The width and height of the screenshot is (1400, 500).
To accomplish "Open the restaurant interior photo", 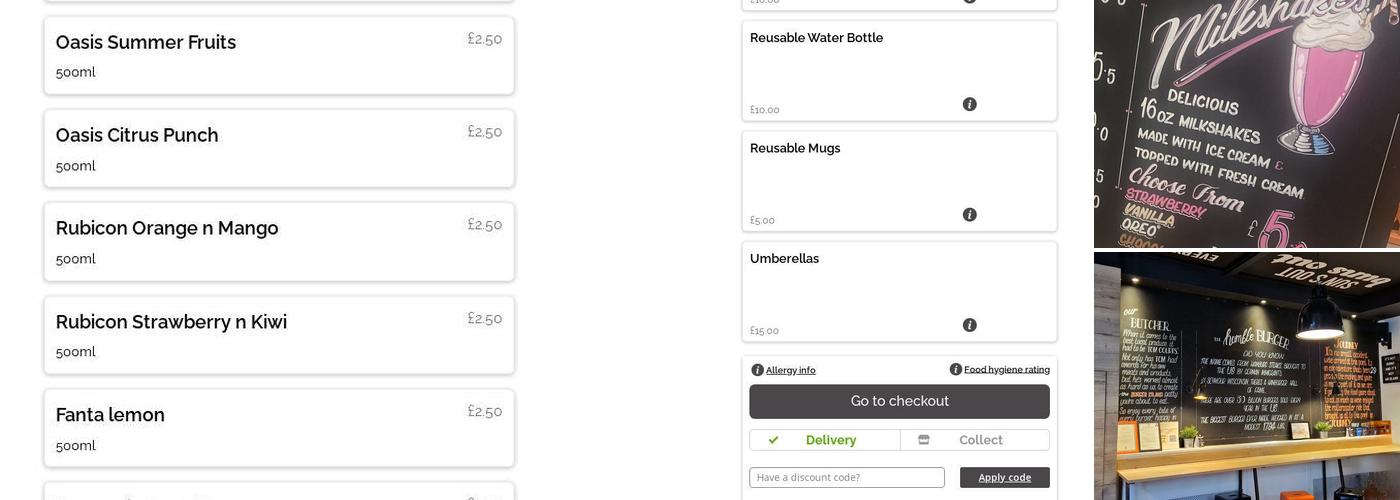I will point(1246,376).
